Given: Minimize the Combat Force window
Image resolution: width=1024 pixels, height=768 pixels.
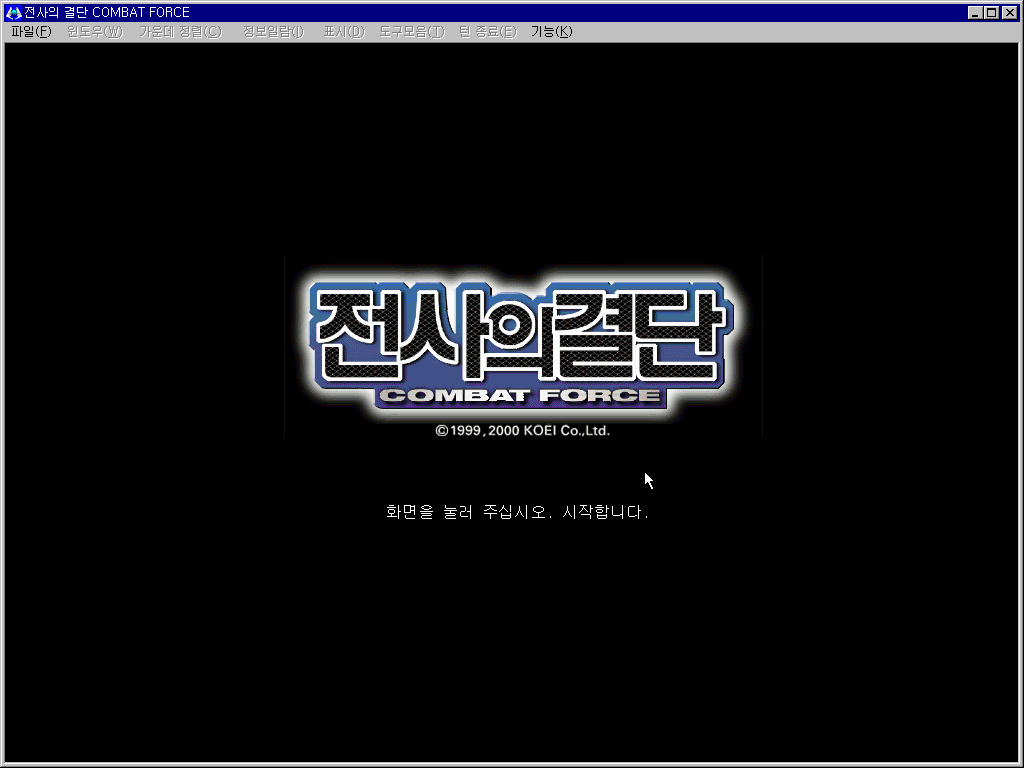Looking at the screenshot, I should (x=975, y=12).
